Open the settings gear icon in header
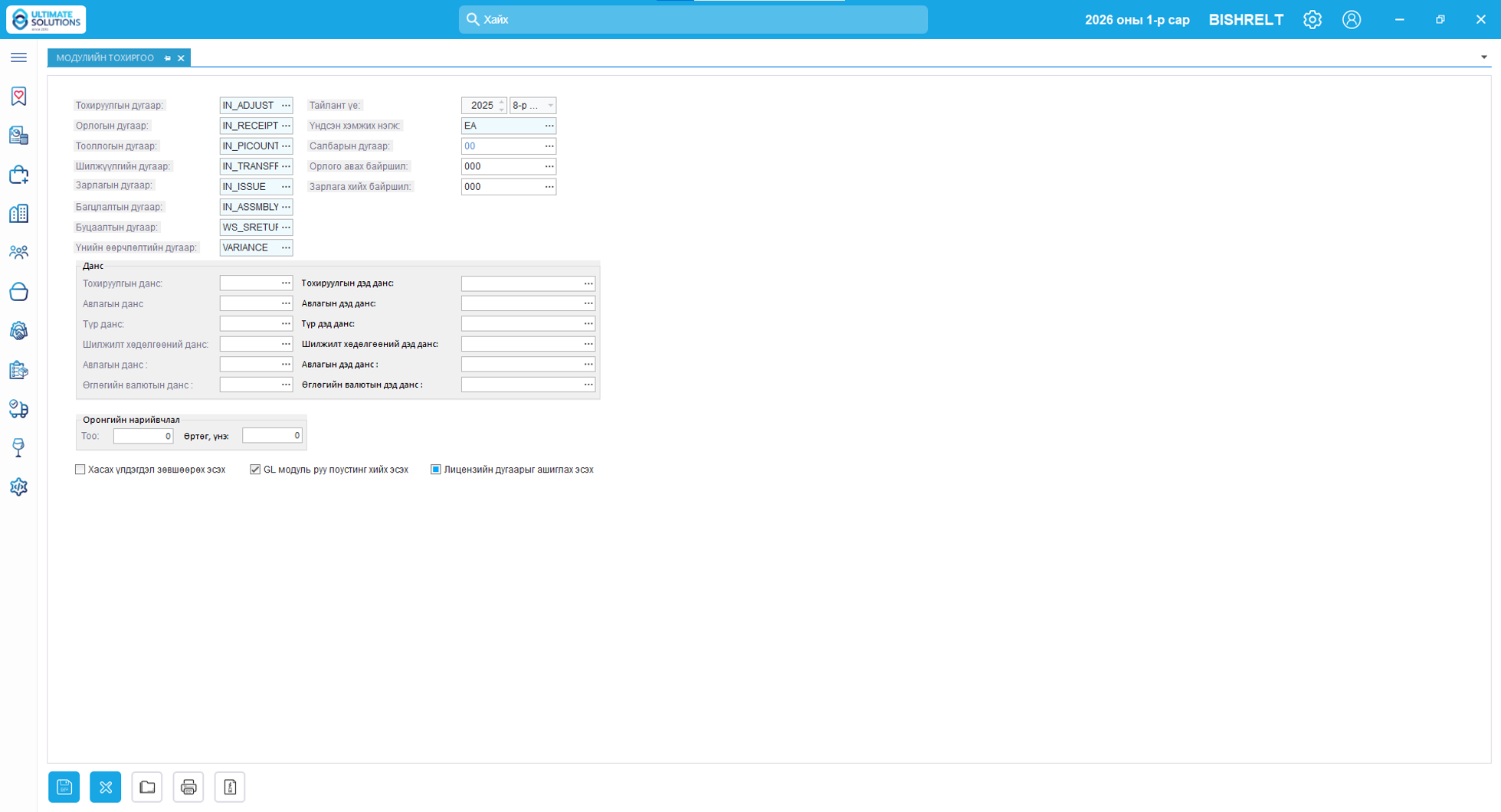Viewport: 1501px width, 812px height. [x=1313, y=19]
